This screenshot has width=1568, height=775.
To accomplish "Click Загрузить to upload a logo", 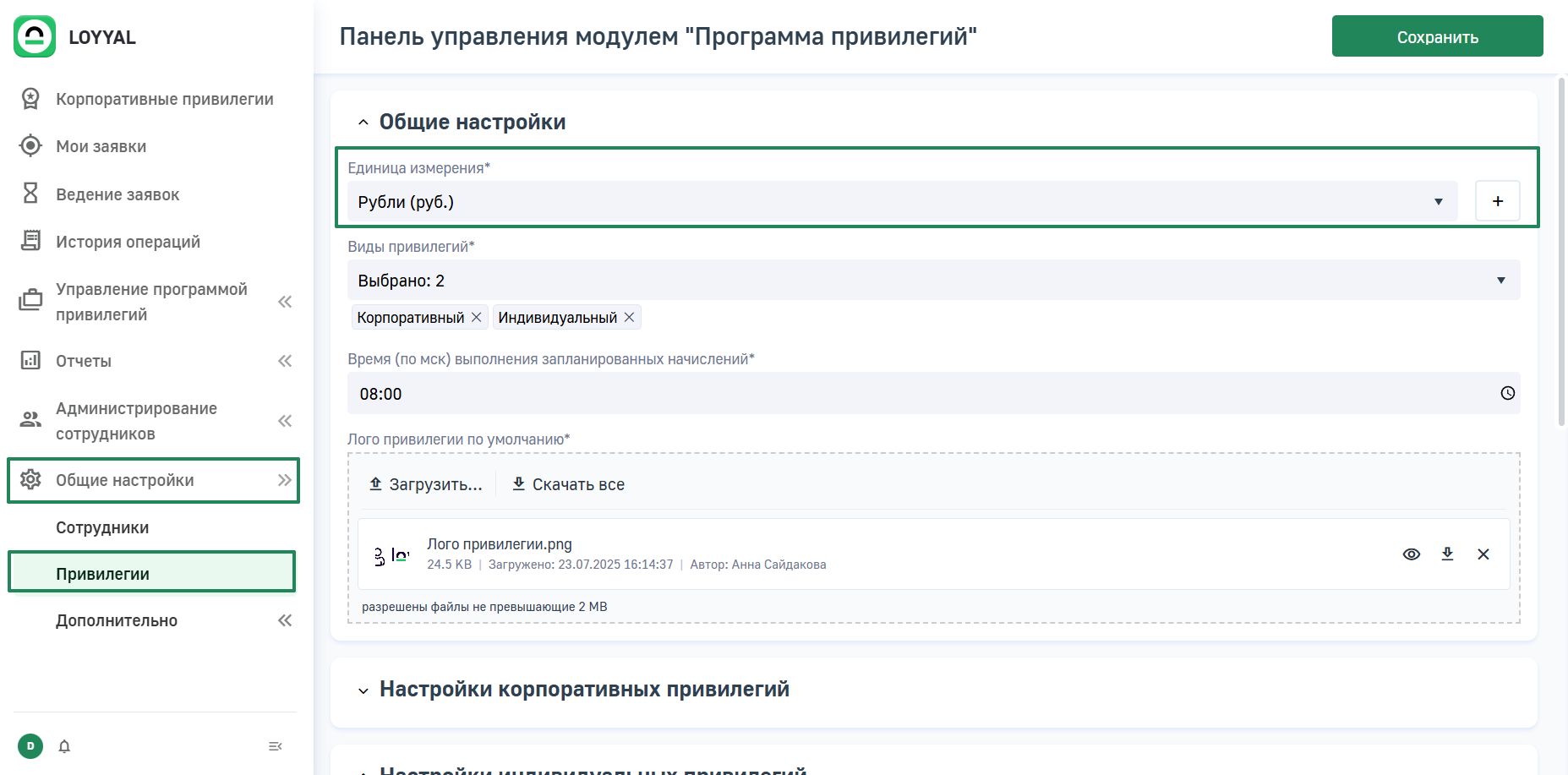I will pos(426,484).
